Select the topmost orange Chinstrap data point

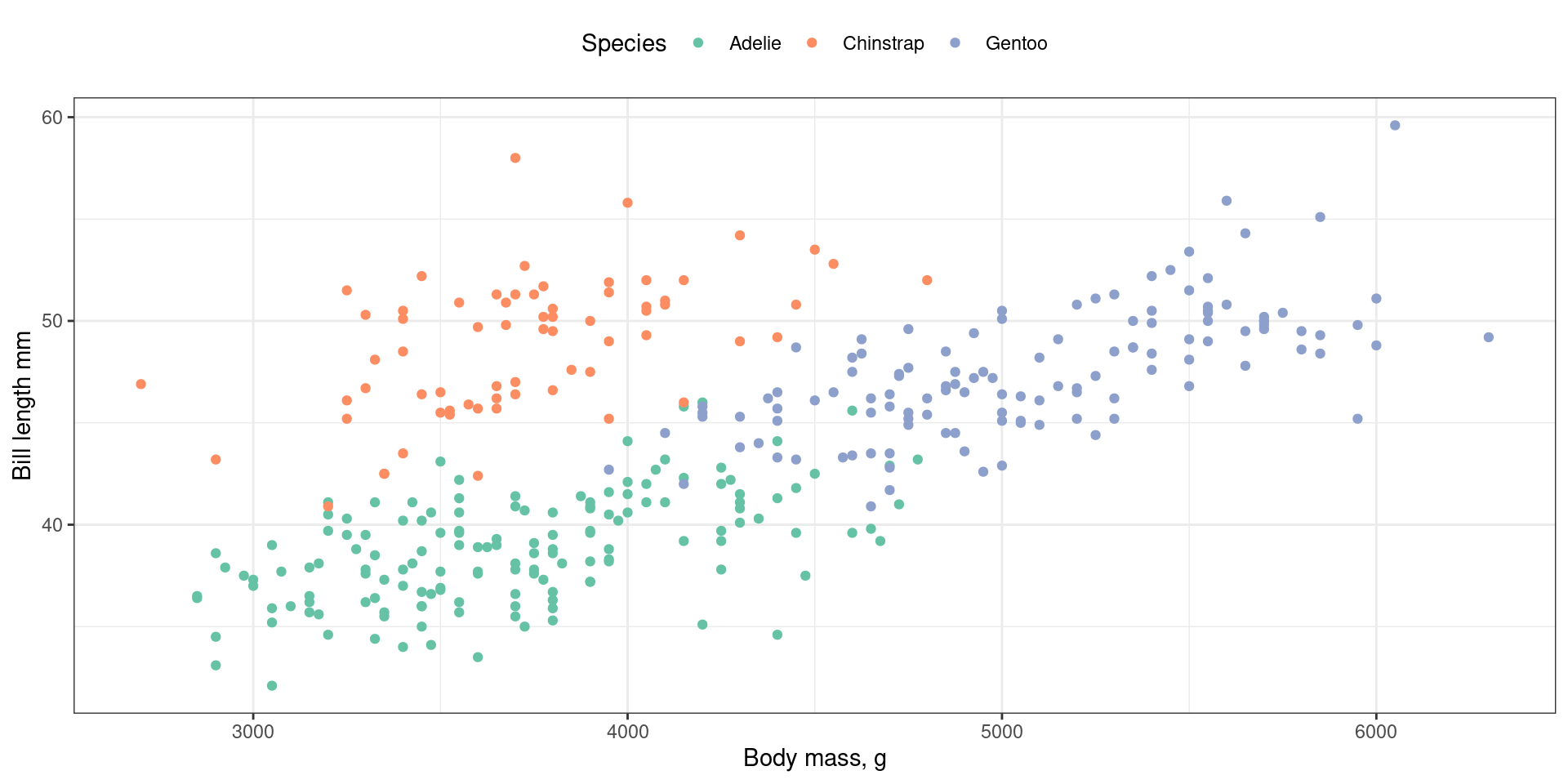[515, 158]
